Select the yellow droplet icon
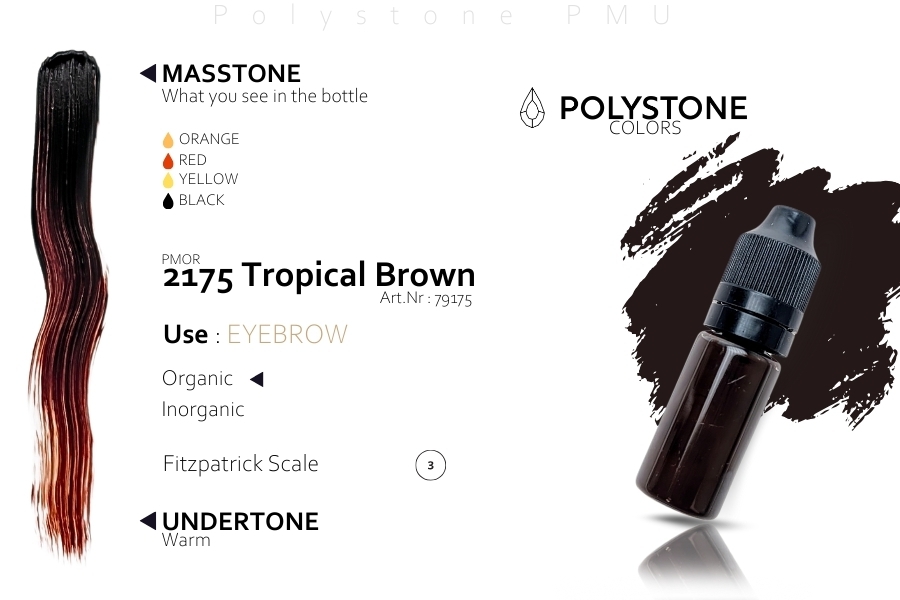The width and height of the screenshot is (900, 600). (168, 180)
